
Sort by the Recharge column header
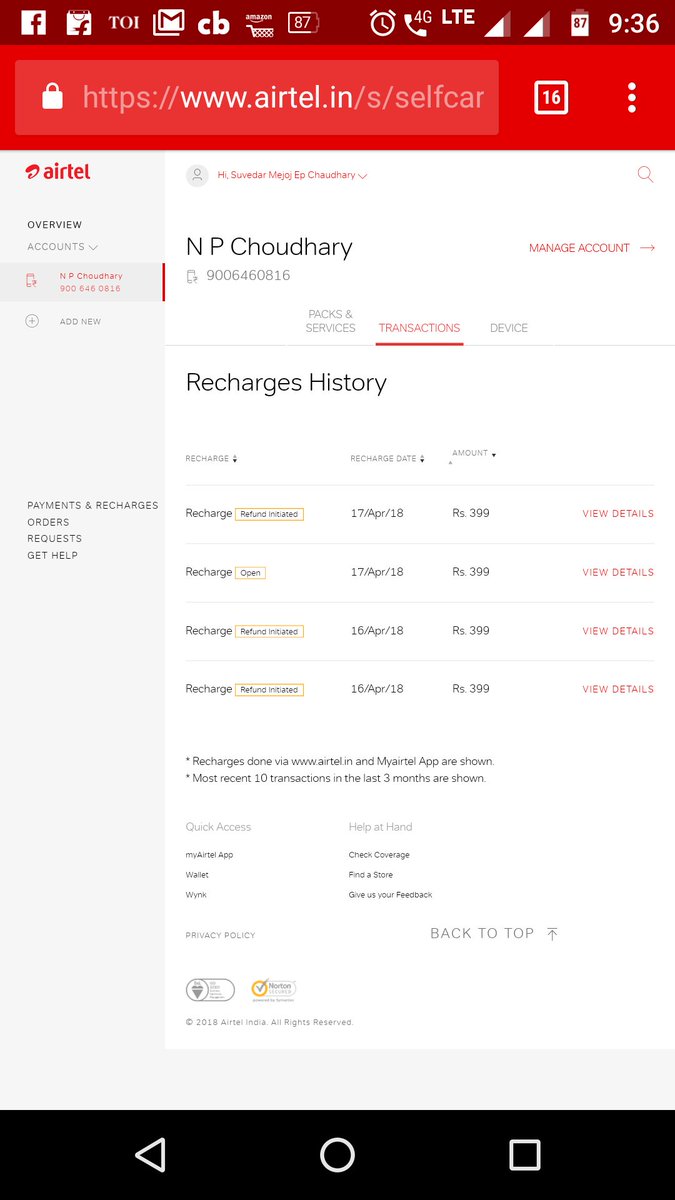[211, 459]
